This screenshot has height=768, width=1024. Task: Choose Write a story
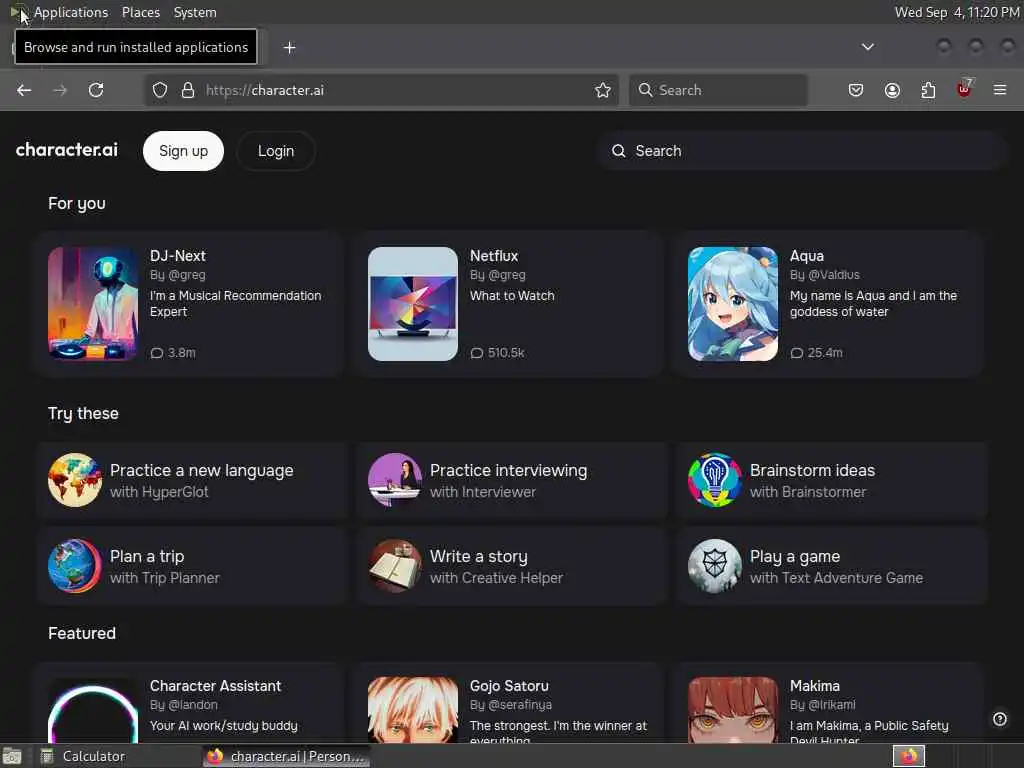511,566
